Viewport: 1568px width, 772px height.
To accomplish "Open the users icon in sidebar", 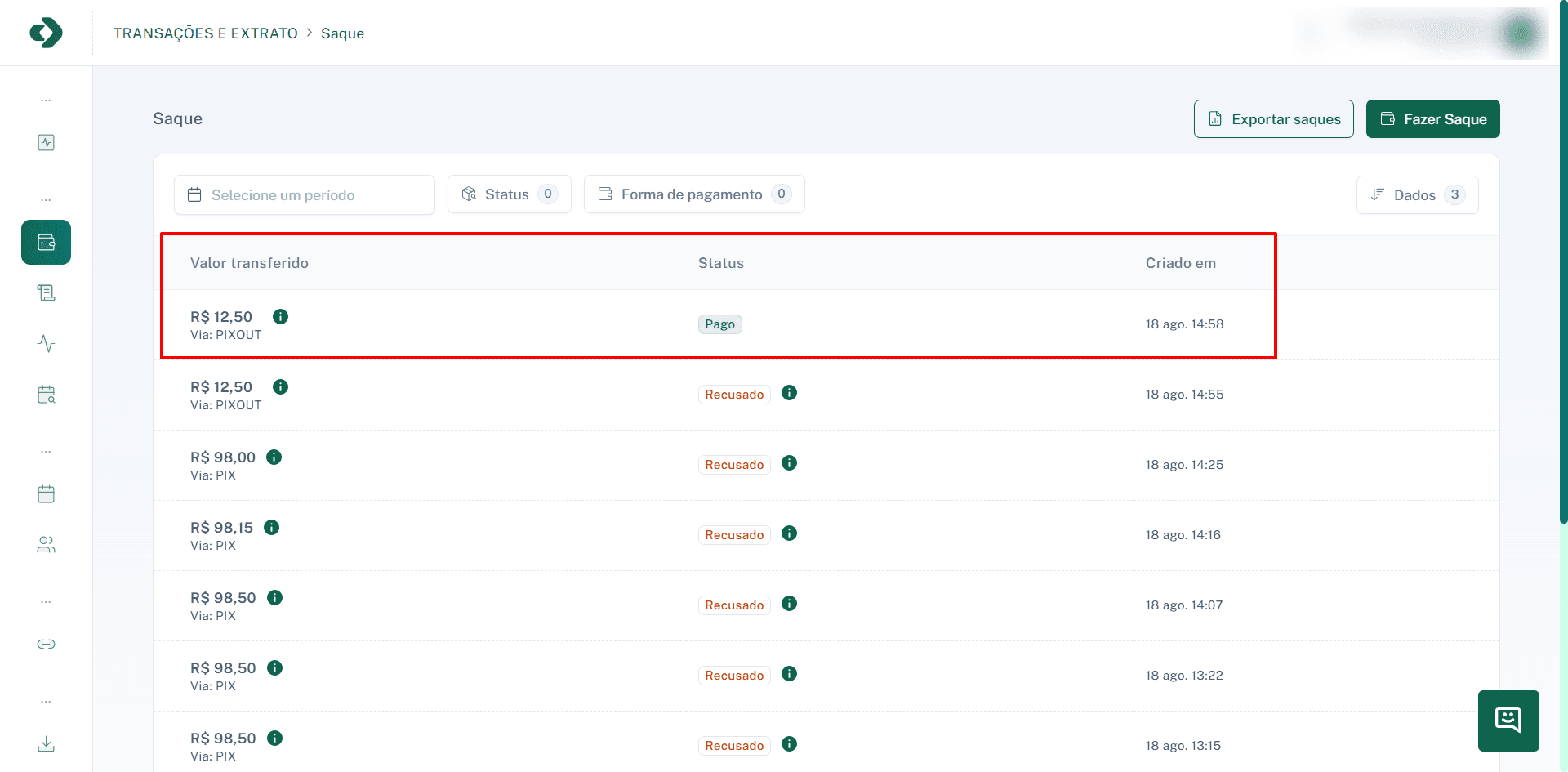I will (47, 545).
